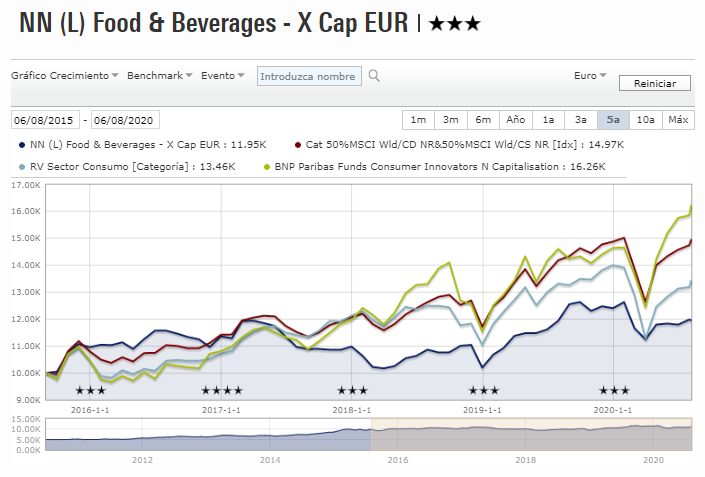The image size is (705, 477).
Task: Click the search magnifier icon
Action: [374, 76]
